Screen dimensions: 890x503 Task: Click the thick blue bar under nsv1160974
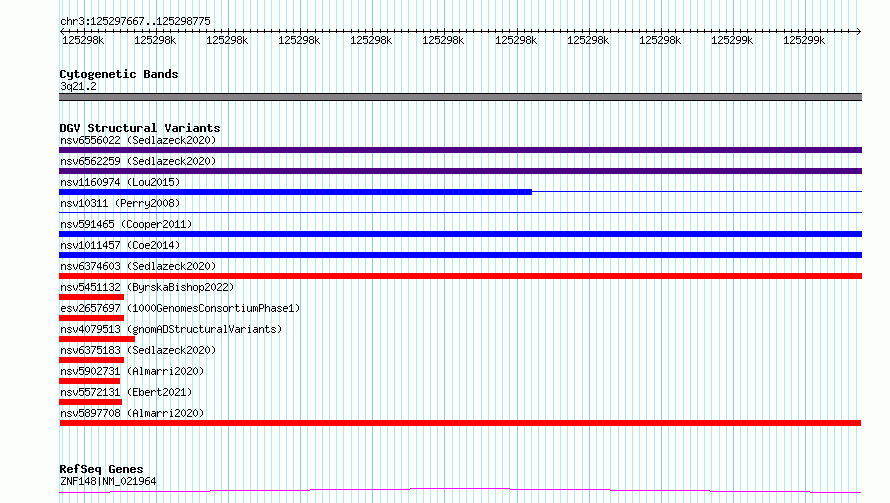[x=295, y=192]
